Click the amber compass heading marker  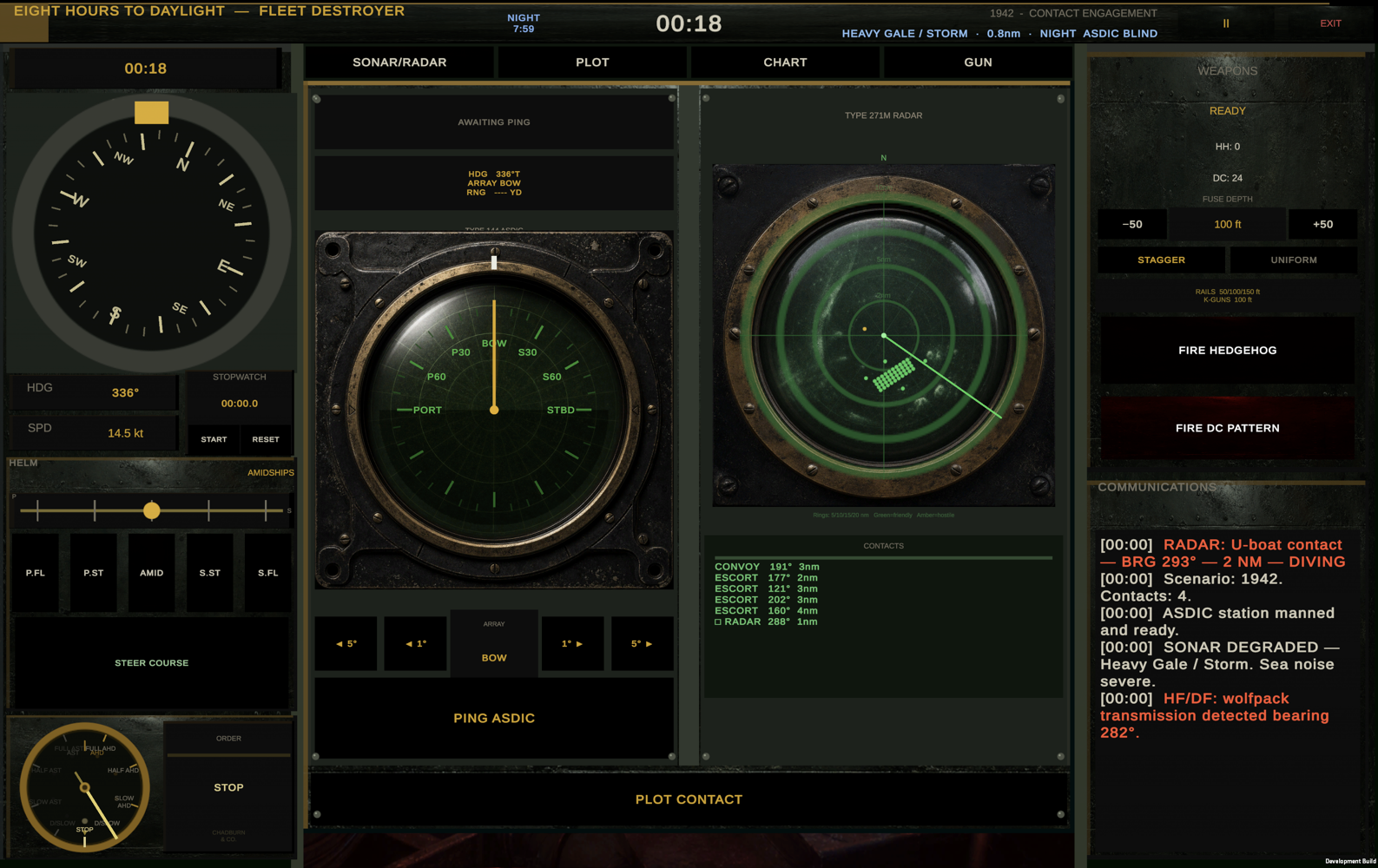click(151, 112)
